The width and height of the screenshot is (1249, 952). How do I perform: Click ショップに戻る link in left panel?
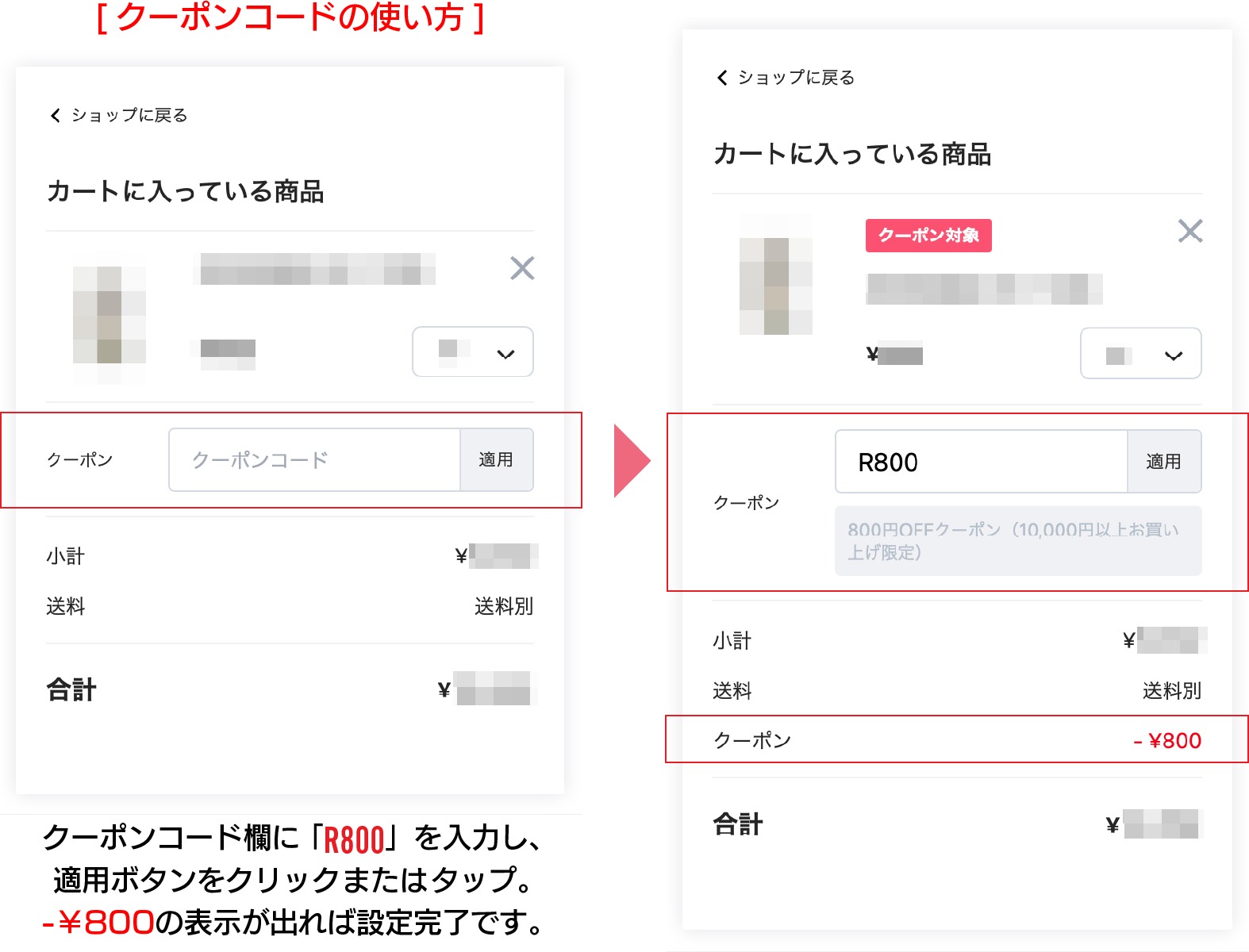pyautogui.click(x=129, y=116)
